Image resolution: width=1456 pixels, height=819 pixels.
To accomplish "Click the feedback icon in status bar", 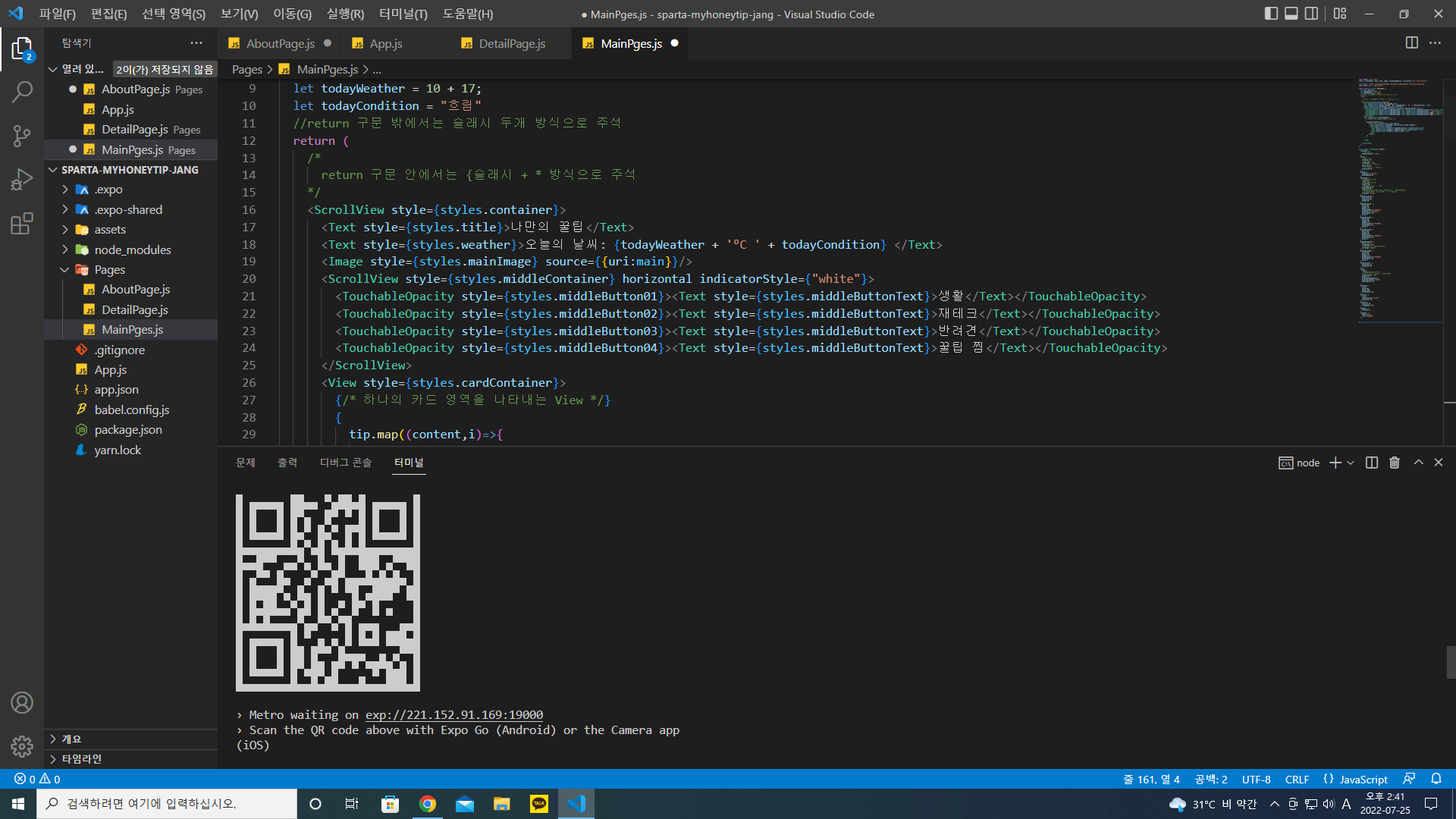I will pyautogui.click(x=1409, y=779).
